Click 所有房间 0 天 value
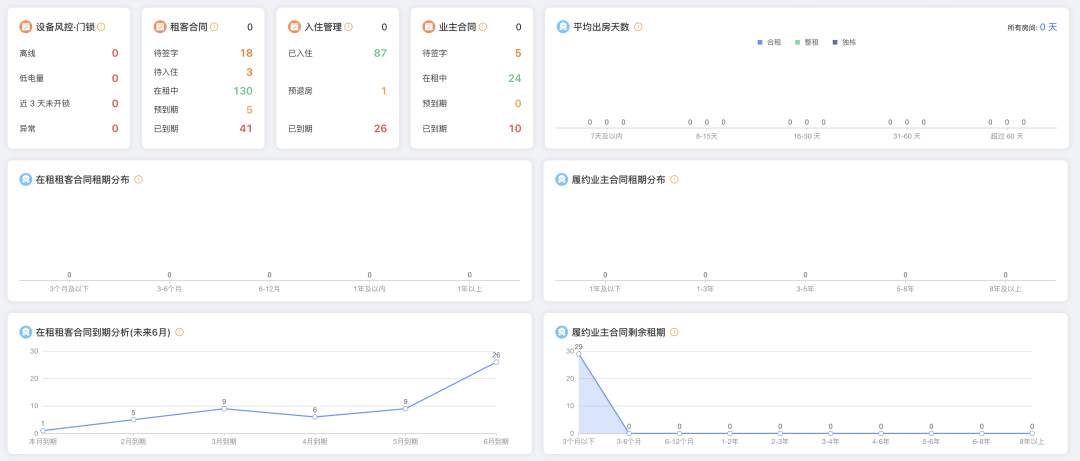The width and height of the screenshot is (1080, 461). [x=1048, y=27]
